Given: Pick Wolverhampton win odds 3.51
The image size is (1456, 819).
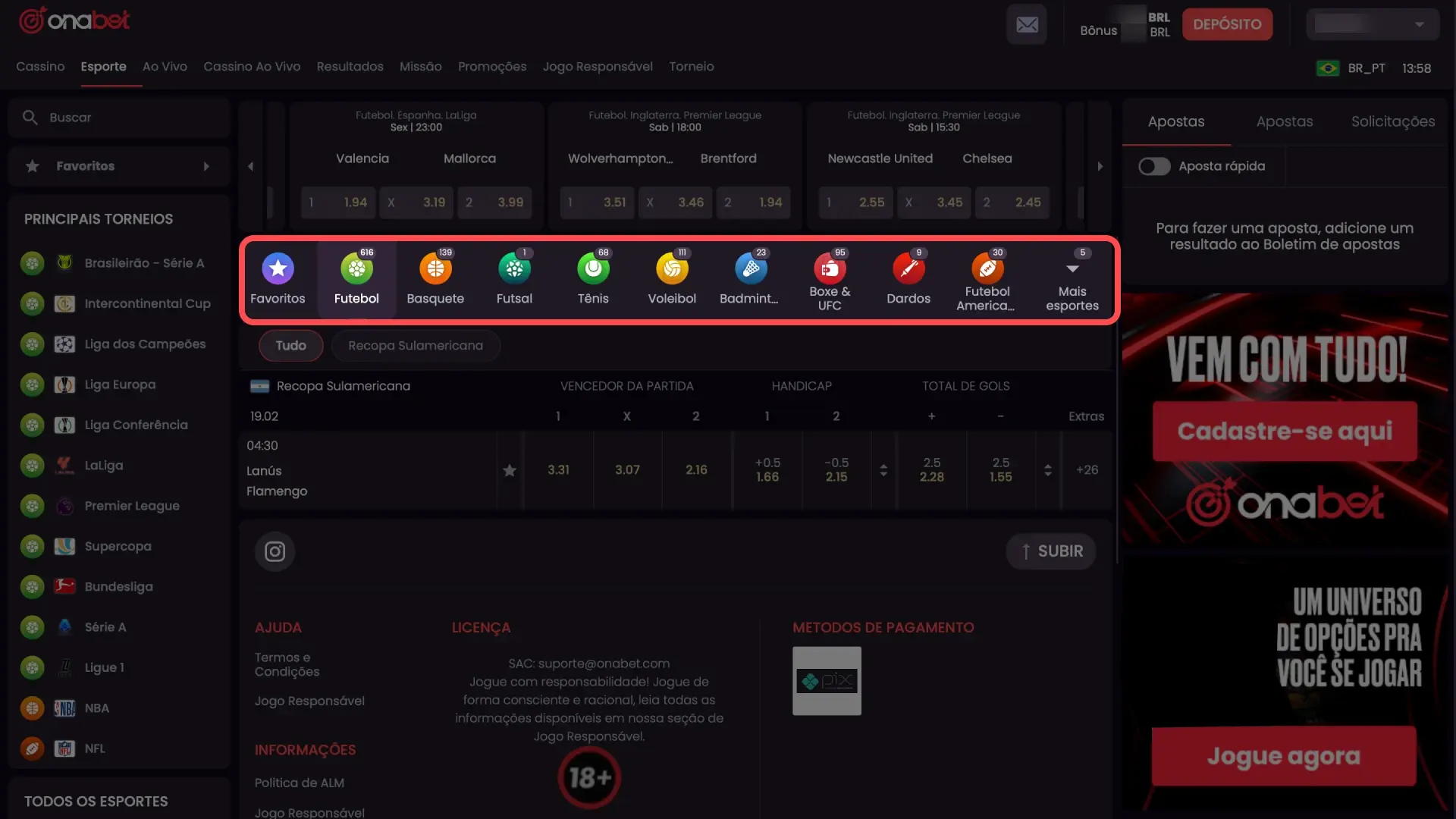Looking at the screenshot, I should click(598, 202).
